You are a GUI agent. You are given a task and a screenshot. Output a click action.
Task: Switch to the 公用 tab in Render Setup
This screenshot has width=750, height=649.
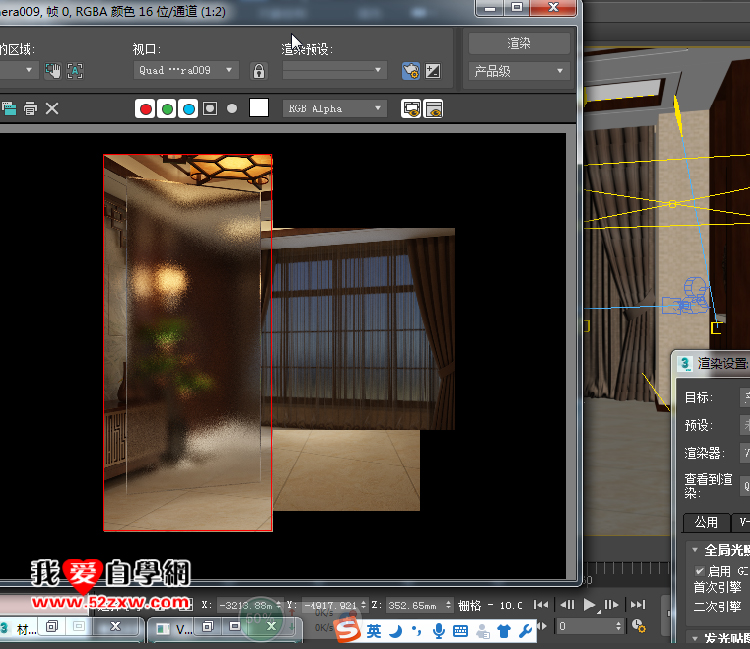point(706,522)
